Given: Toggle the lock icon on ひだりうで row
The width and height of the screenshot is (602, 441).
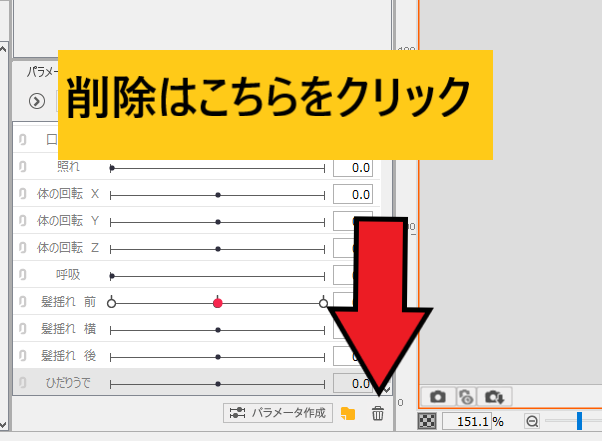Looking at the screenshot, I should coord(23,383).
